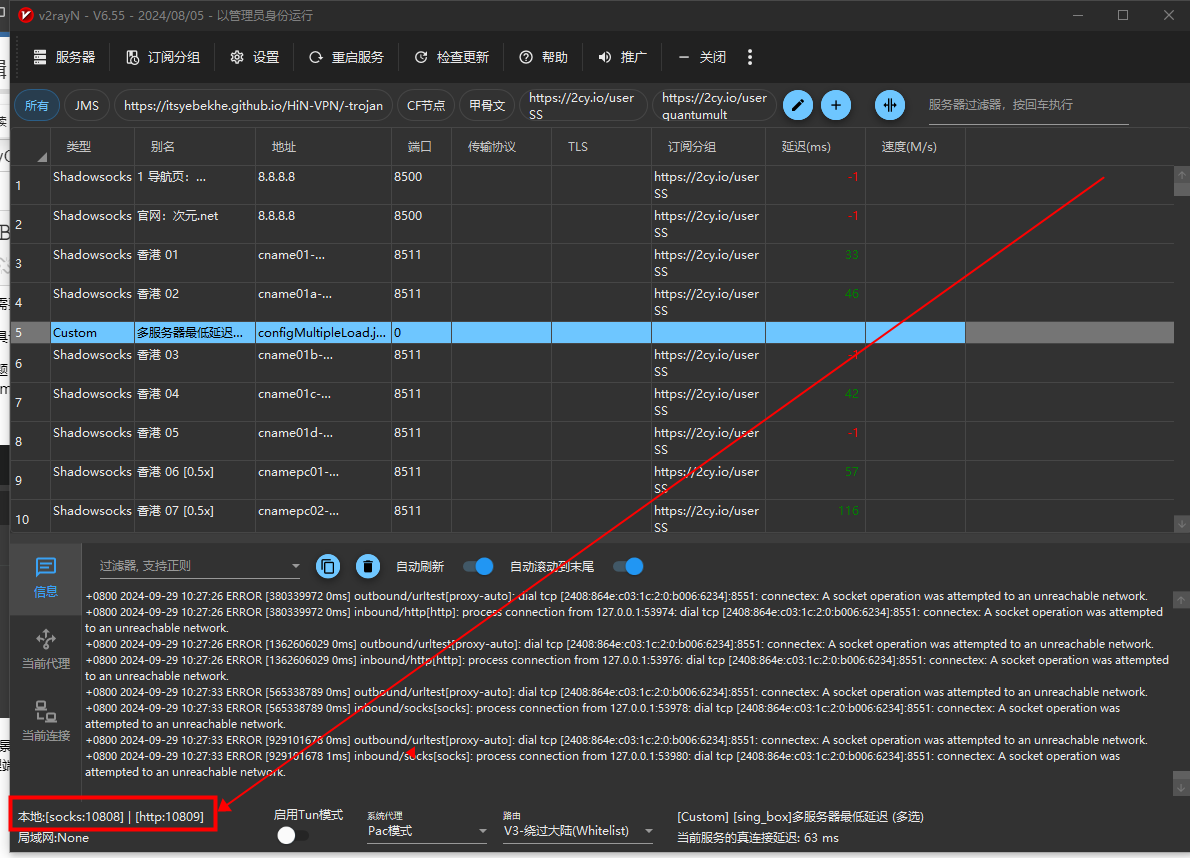The width and height of the screenshot is (1190, 858).
Task: Open the three-dot more options menu
Action: click(750, 57)
